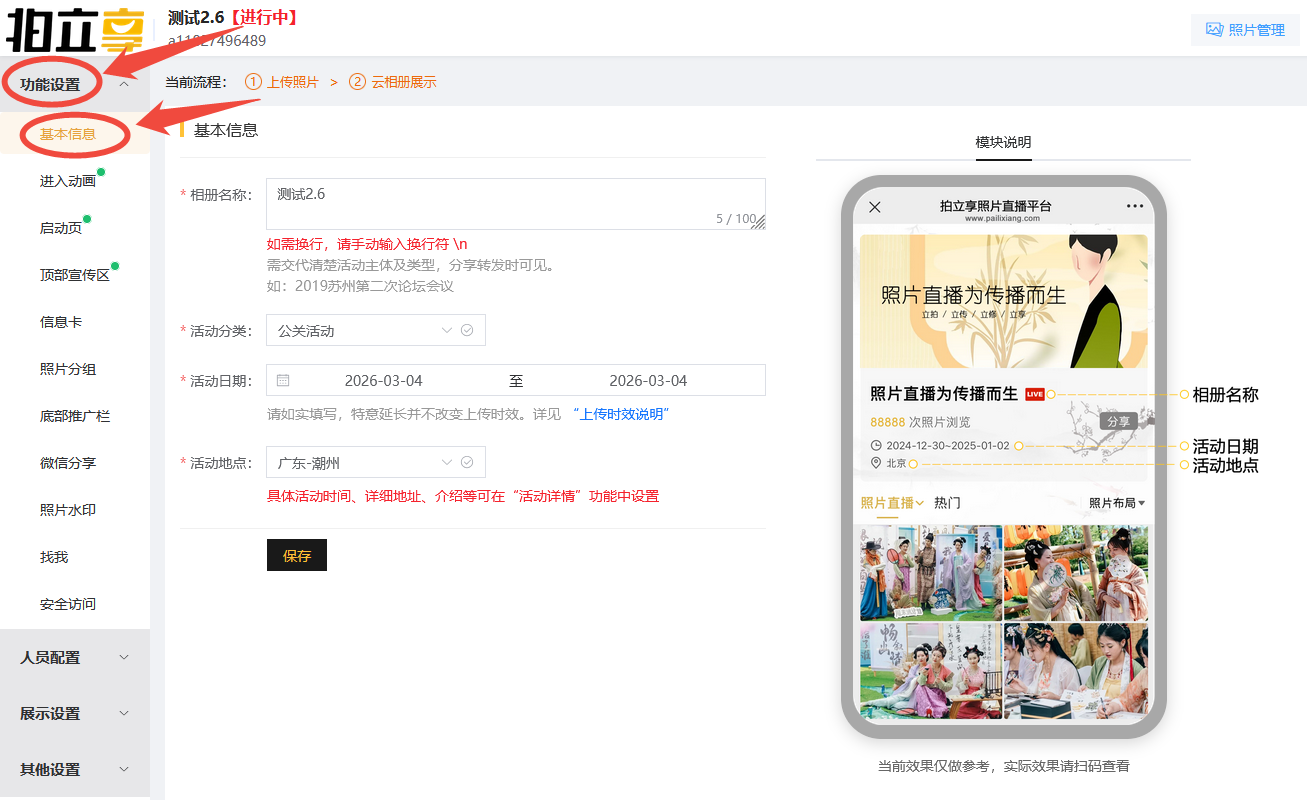The width and height of the screenshot is (1307, 800).
Task: Click the 照片布局 dropdown in phone preview
Action: click(x=1117, y=503)
